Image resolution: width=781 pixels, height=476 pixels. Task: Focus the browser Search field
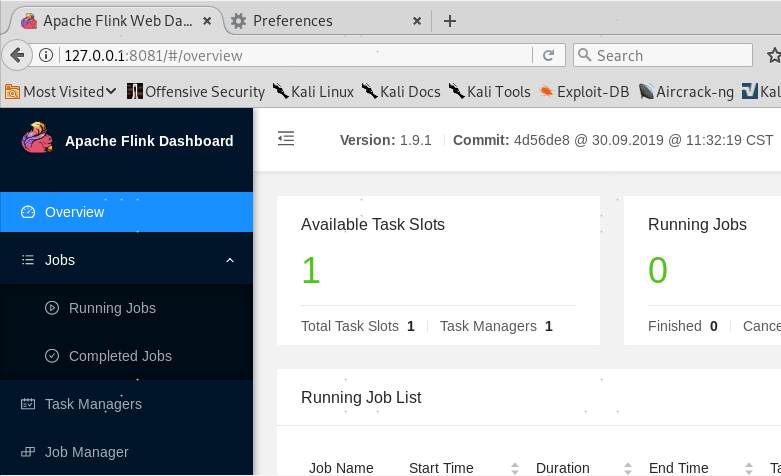[662, 55]
